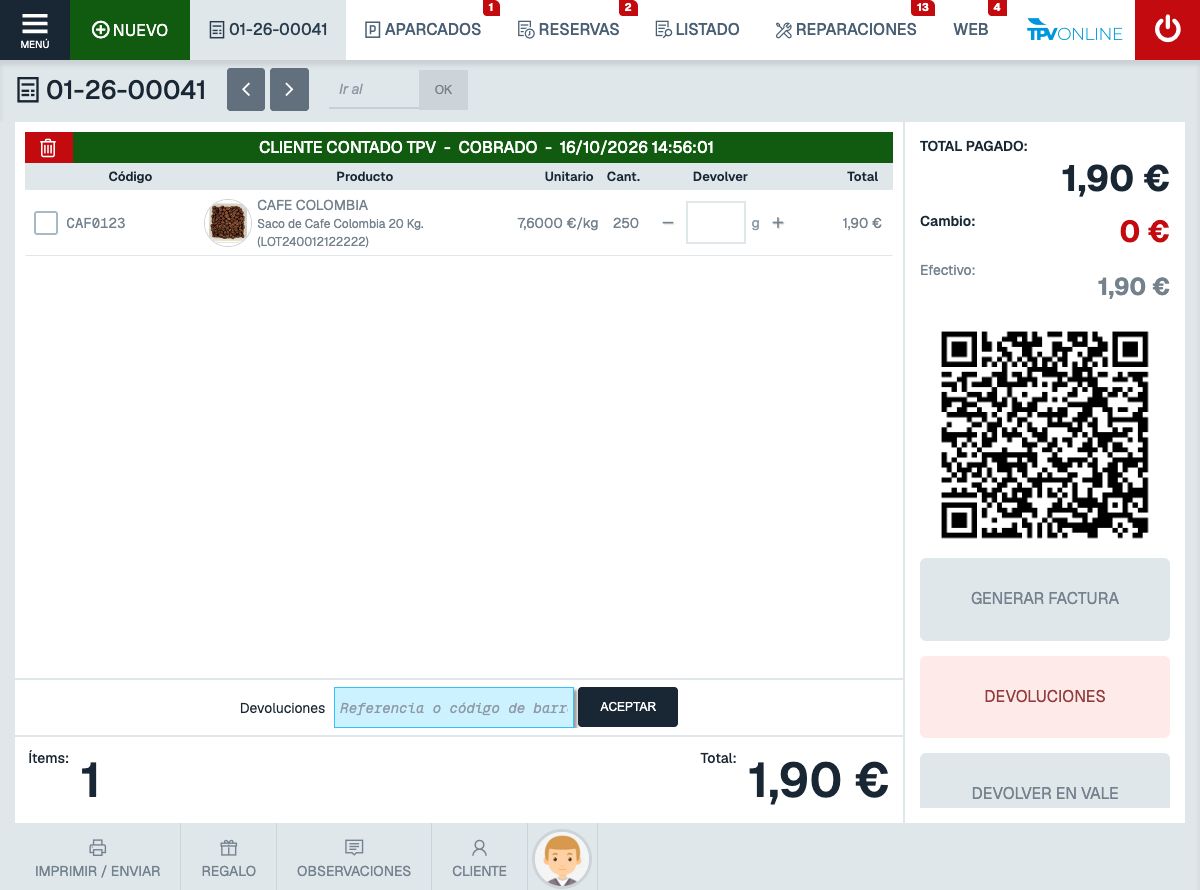Focus the Devoluciones reference input field
This screenshot has height=890, width=1200.
pyautogui.click(x=454, y=707)
